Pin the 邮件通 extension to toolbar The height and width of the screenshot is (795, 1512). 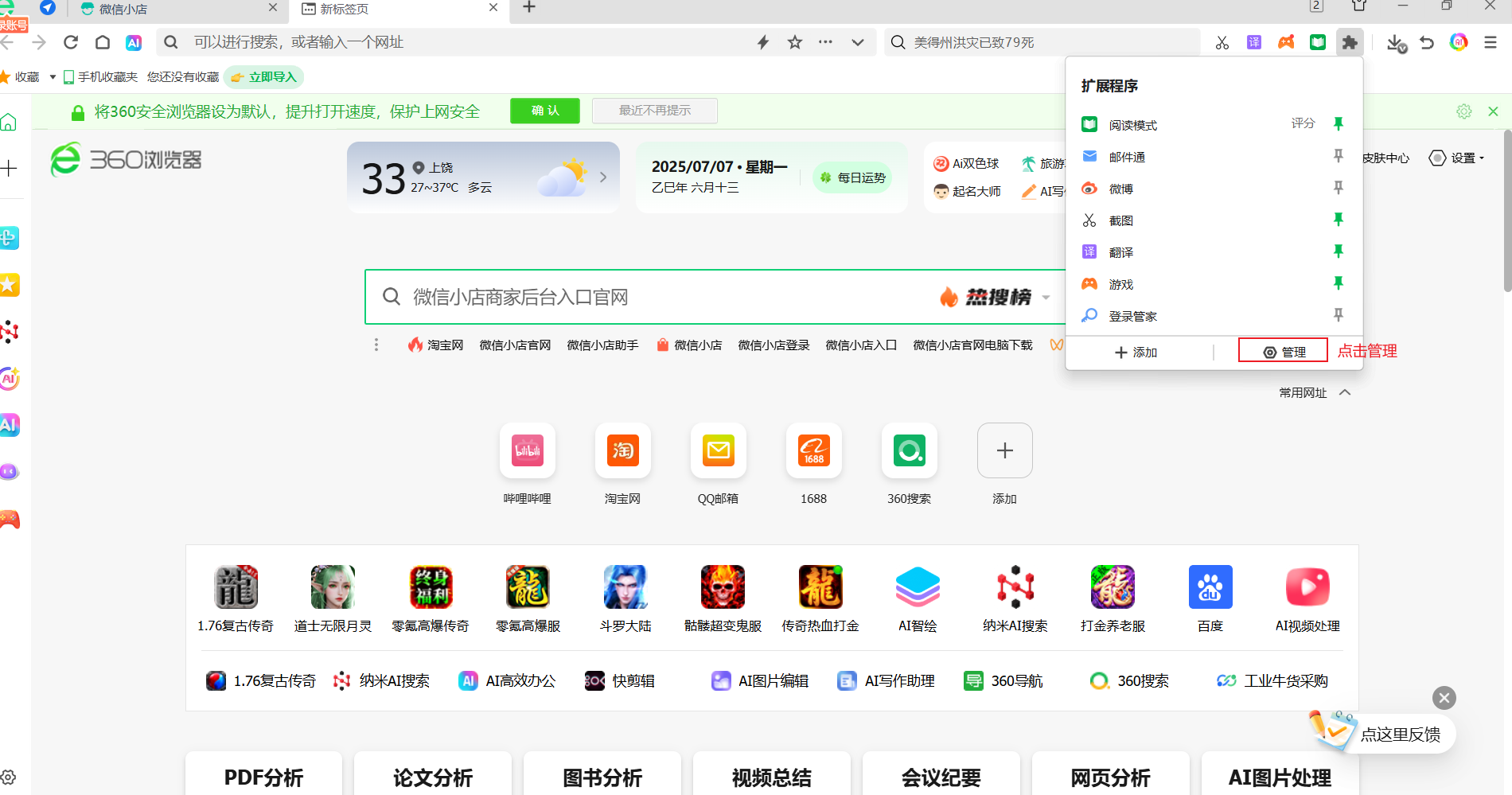click(1339, 156)
